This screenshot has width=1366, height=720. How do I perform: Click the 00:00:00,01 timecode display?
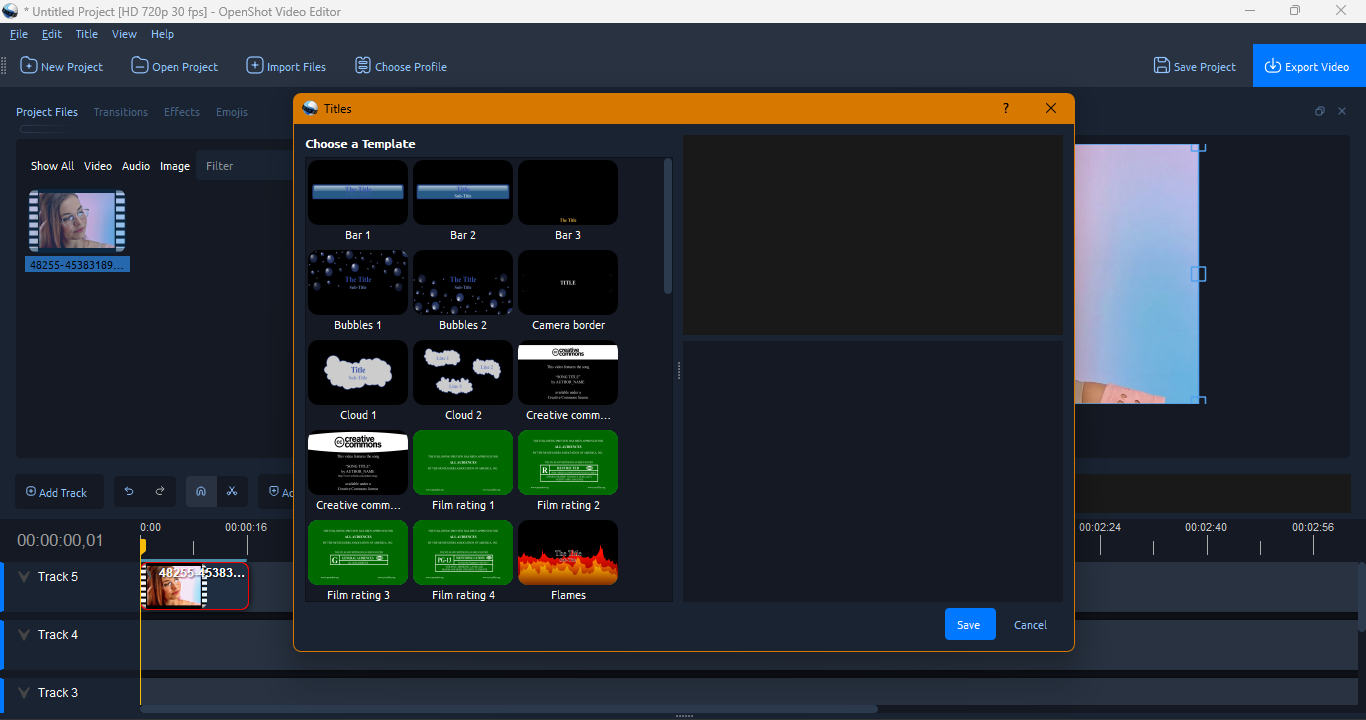(x=60, y=540)
